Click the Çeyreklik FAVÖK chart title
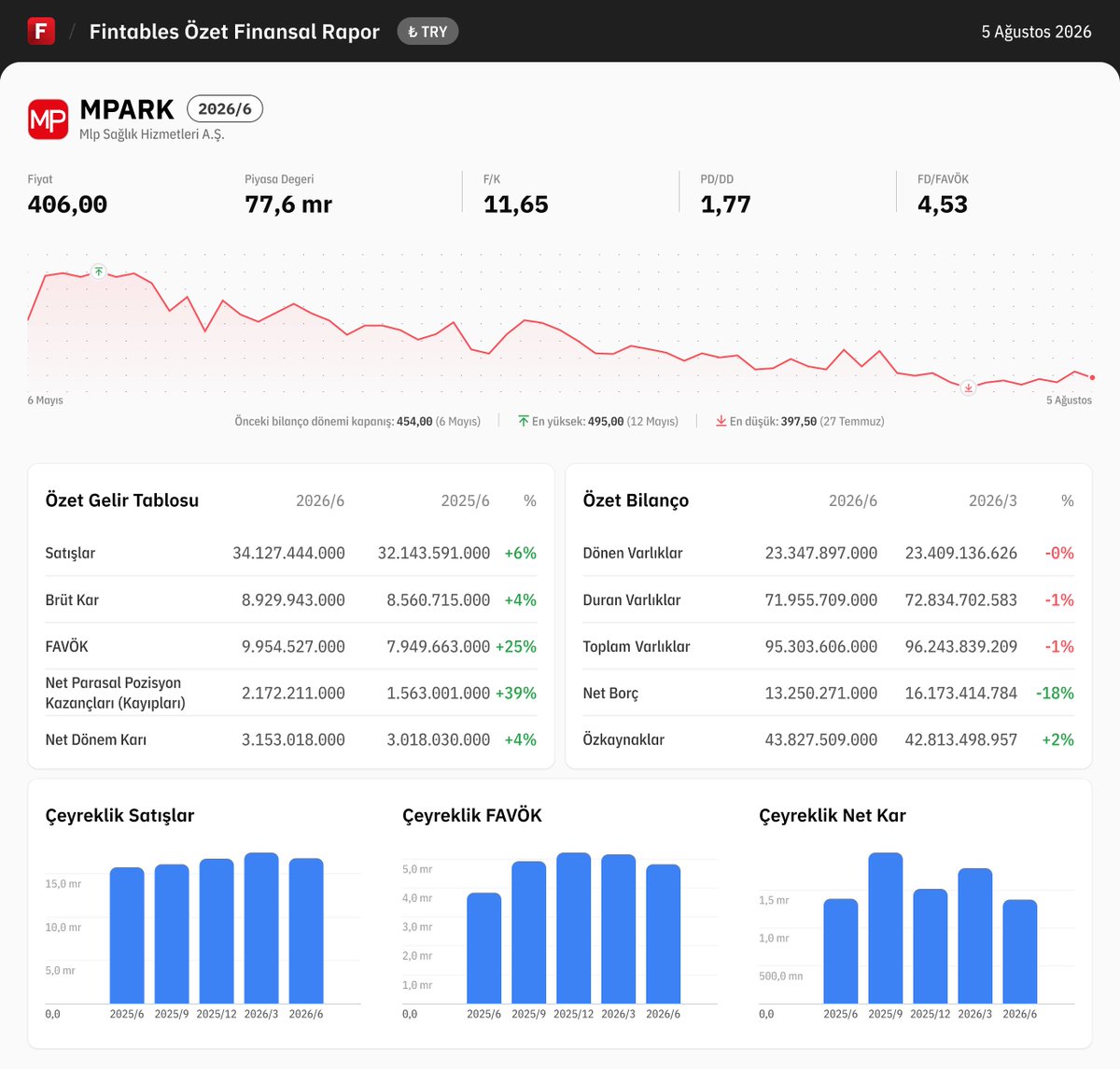 tap(472, 815)
